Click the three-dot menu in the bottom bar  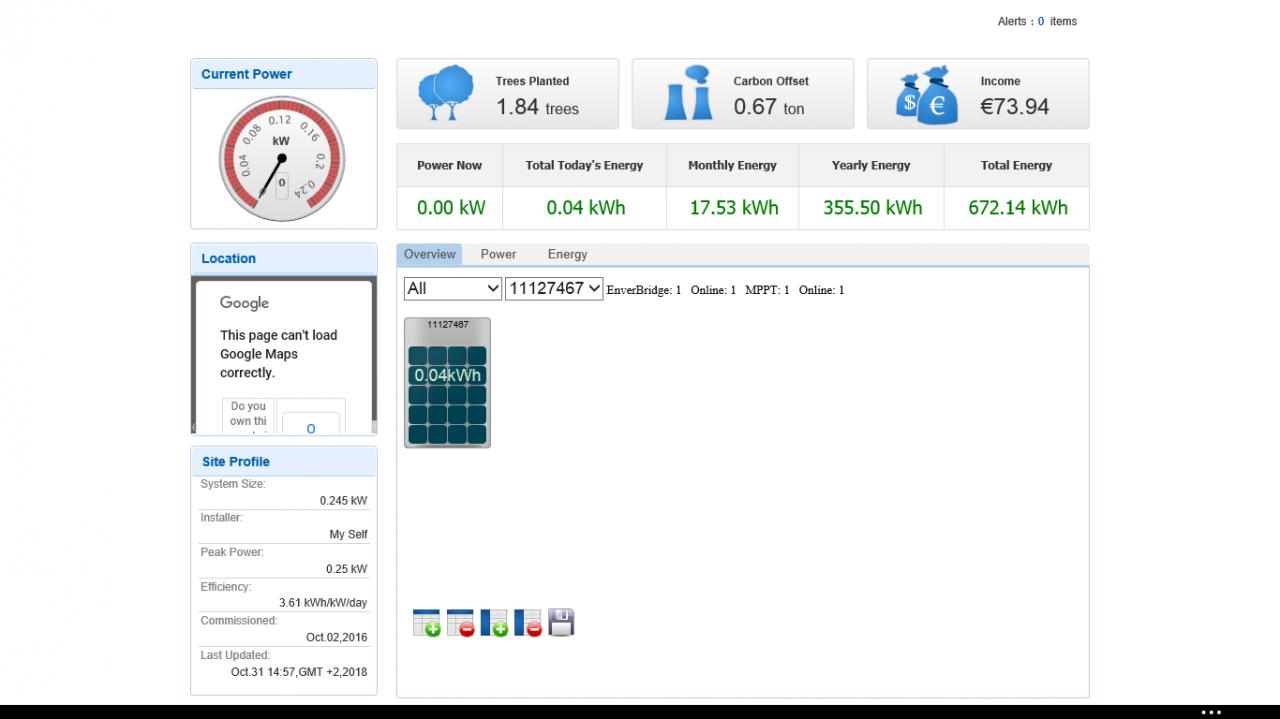1211,712
